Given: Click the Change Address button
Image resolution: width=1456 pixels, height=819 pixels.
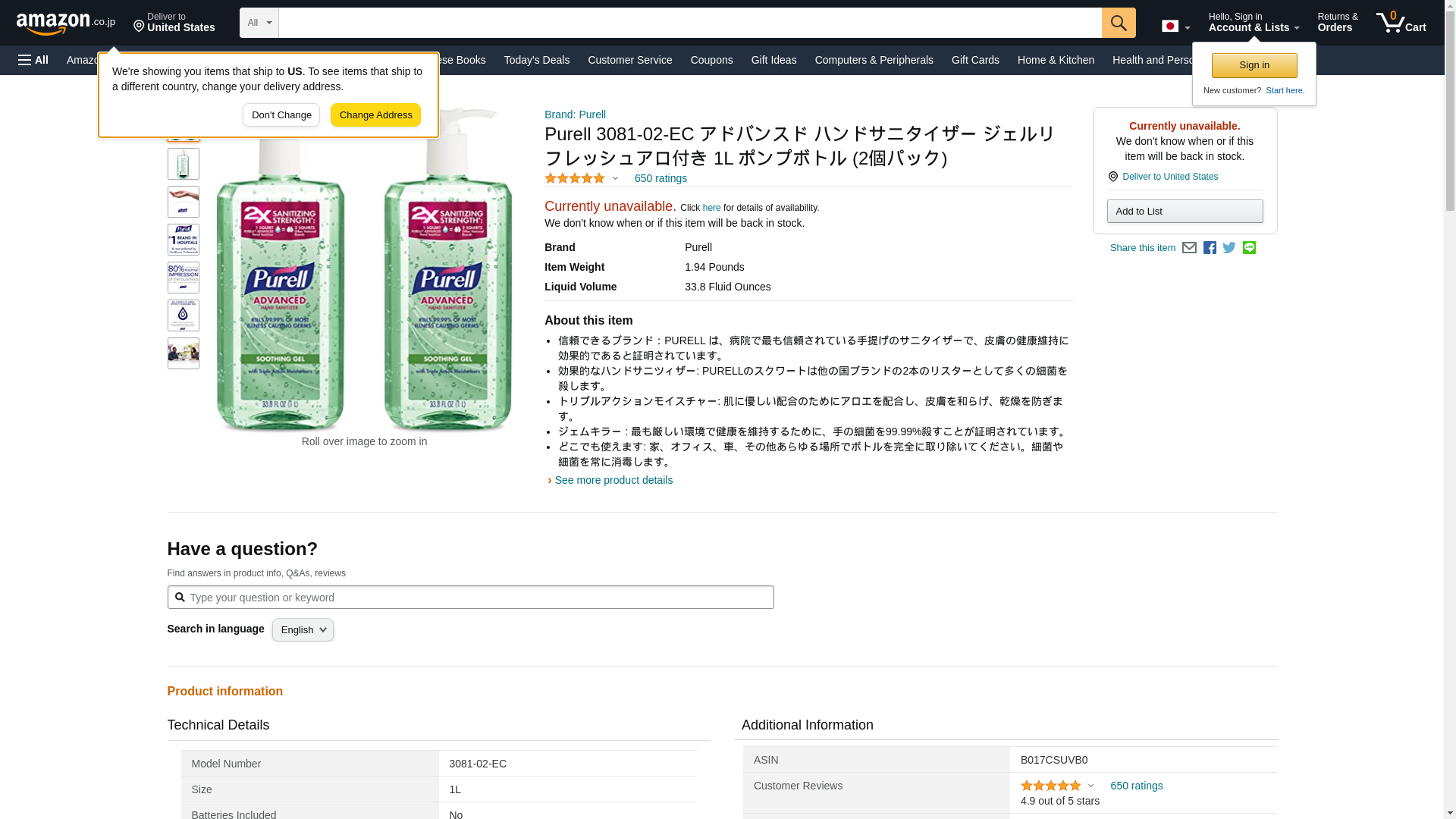Looking at the screenshot, I should [375, 115].
